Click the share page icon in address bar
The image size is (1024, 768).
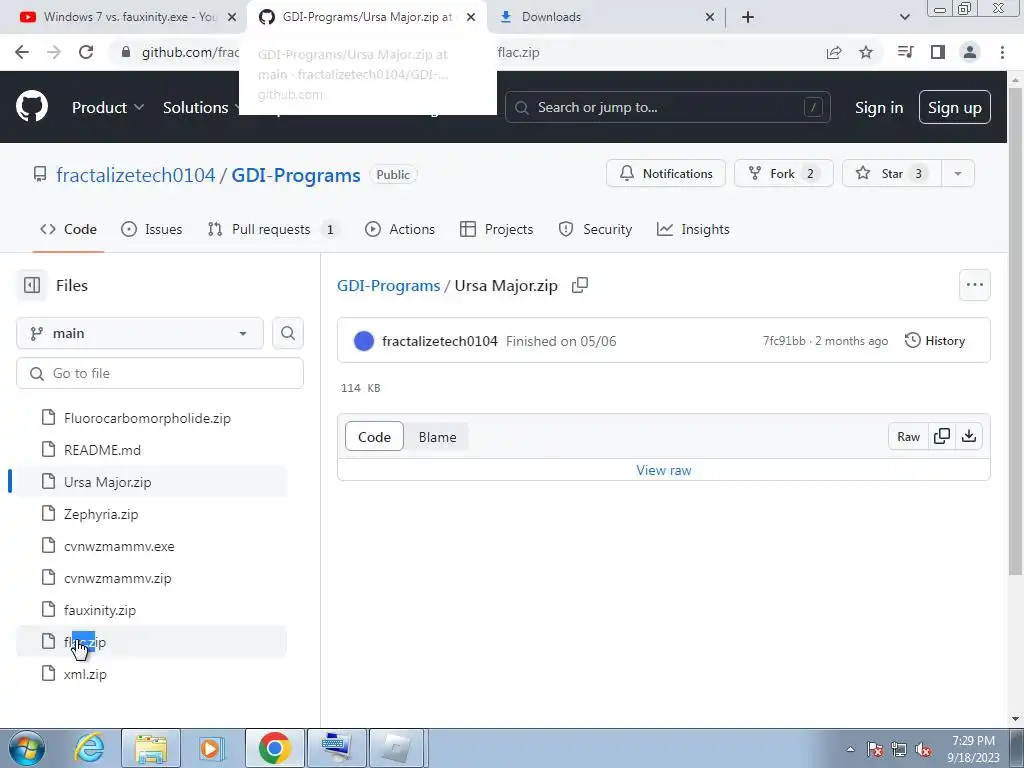click(833, 52)
